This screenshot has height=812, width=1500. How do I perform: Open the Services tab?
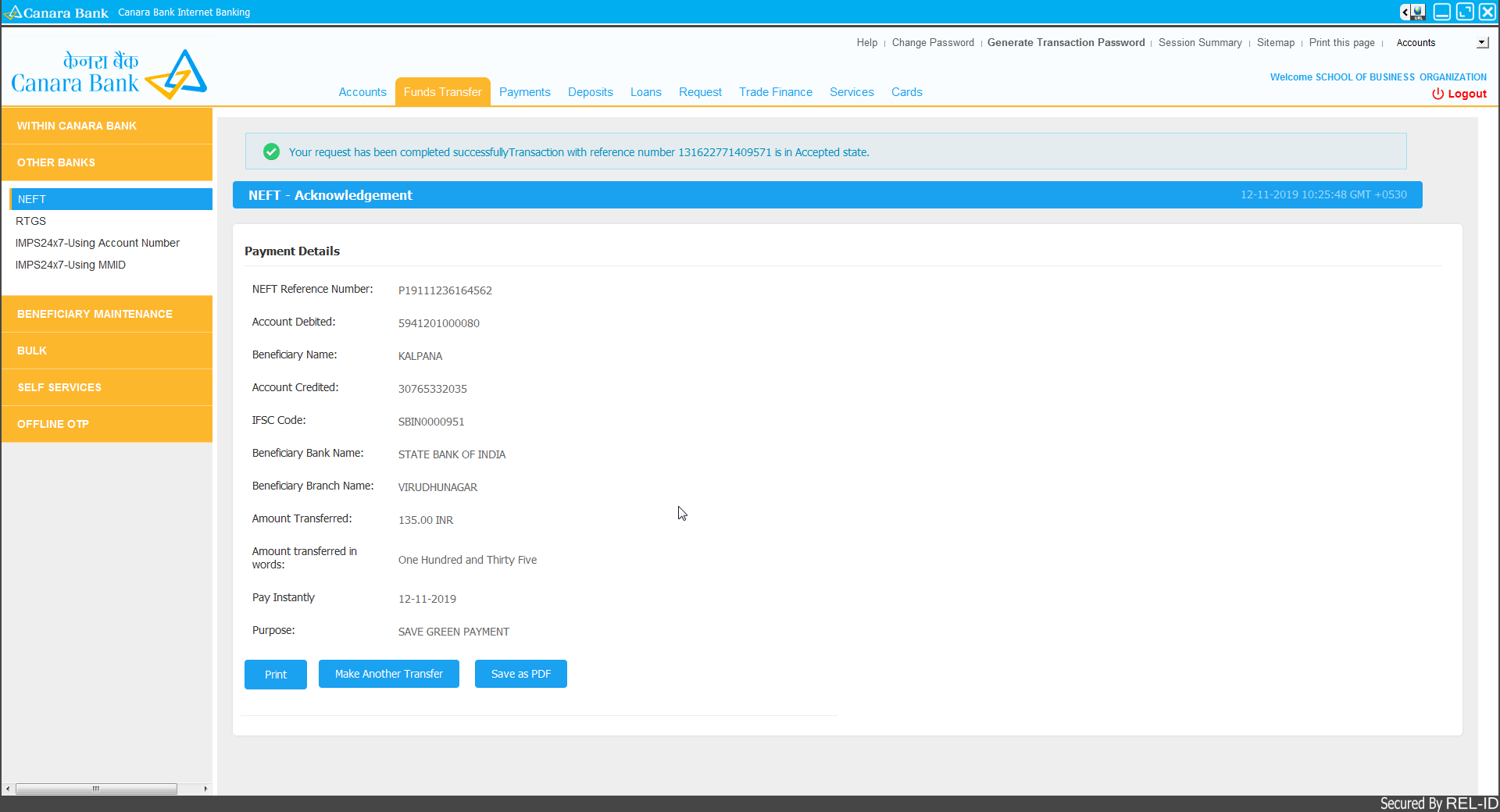coord(852,92)
